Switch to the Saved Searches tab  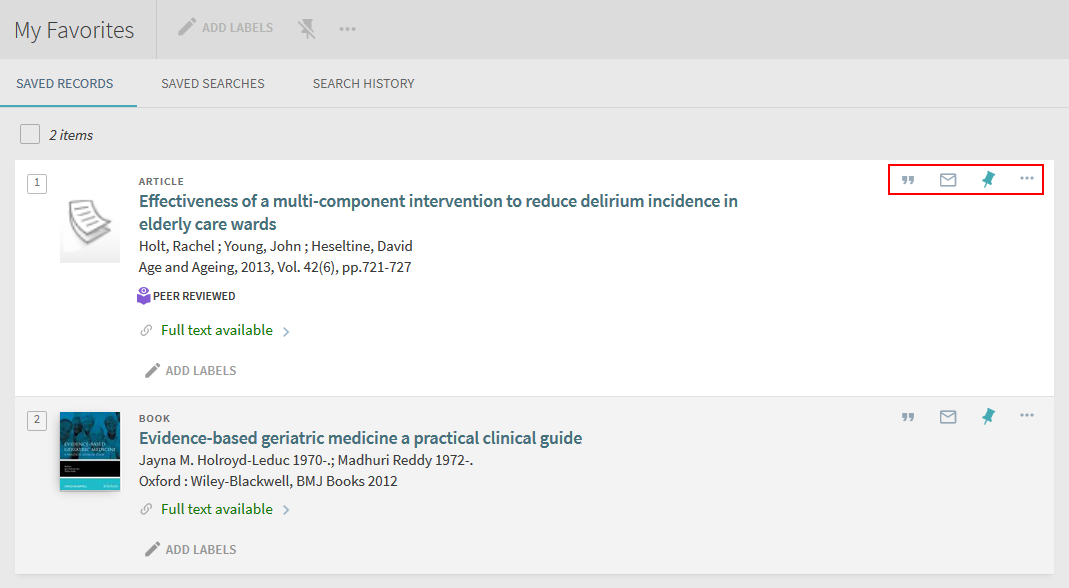point(213,84)
